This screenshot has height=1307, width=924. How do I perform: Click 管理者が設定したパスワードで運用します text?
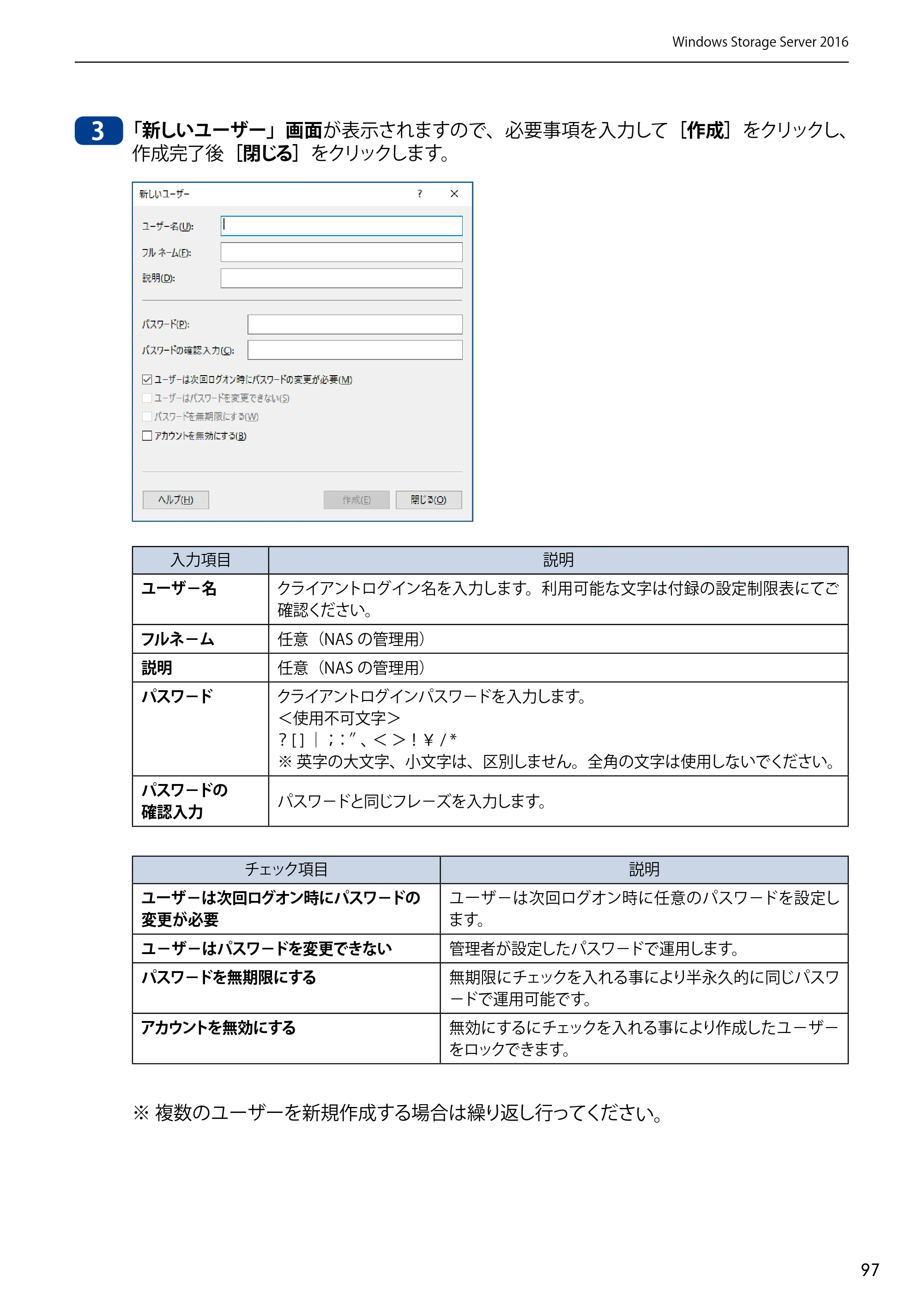[594, 948]
